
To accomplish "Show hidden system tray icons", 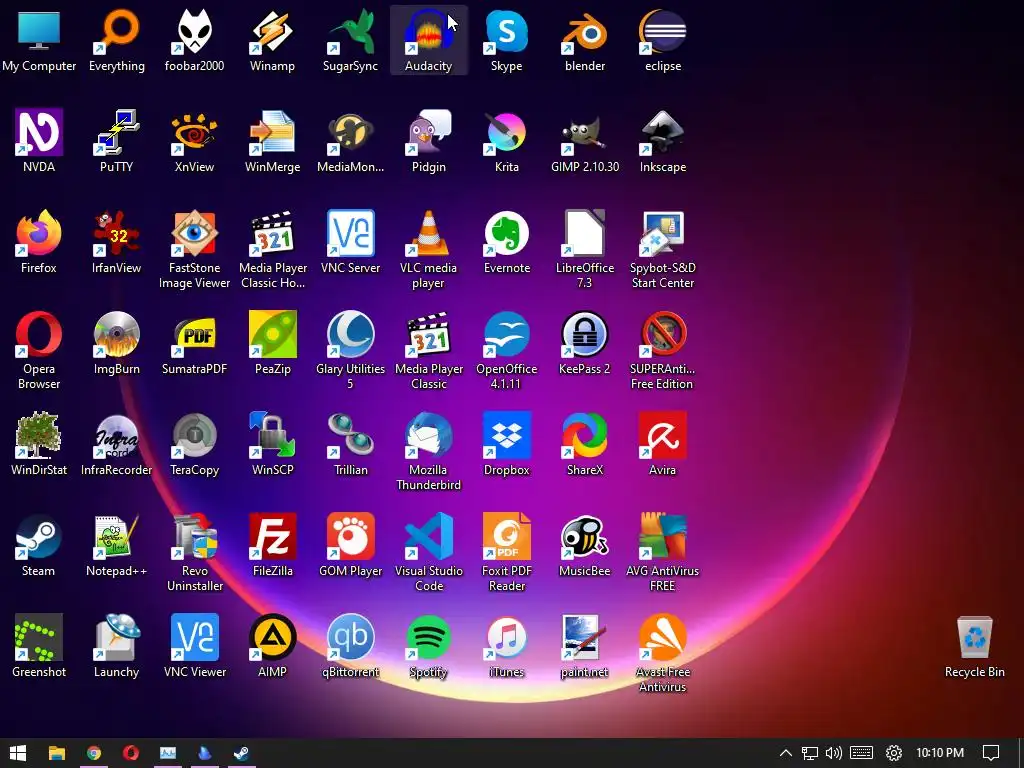I will tap(786, 753).
